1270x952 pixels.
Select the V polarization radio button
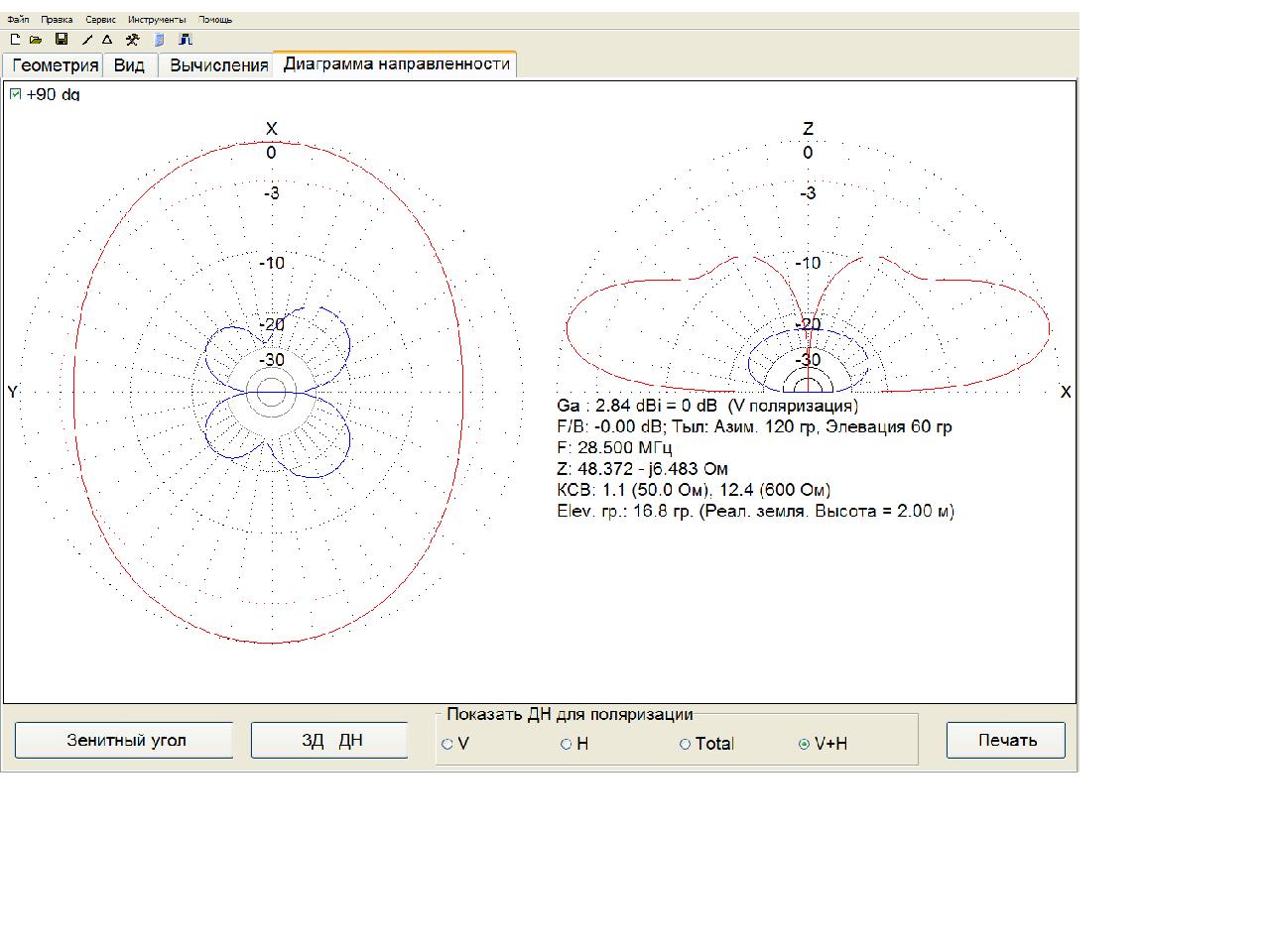pyautogui.click(x=448, y=744)
